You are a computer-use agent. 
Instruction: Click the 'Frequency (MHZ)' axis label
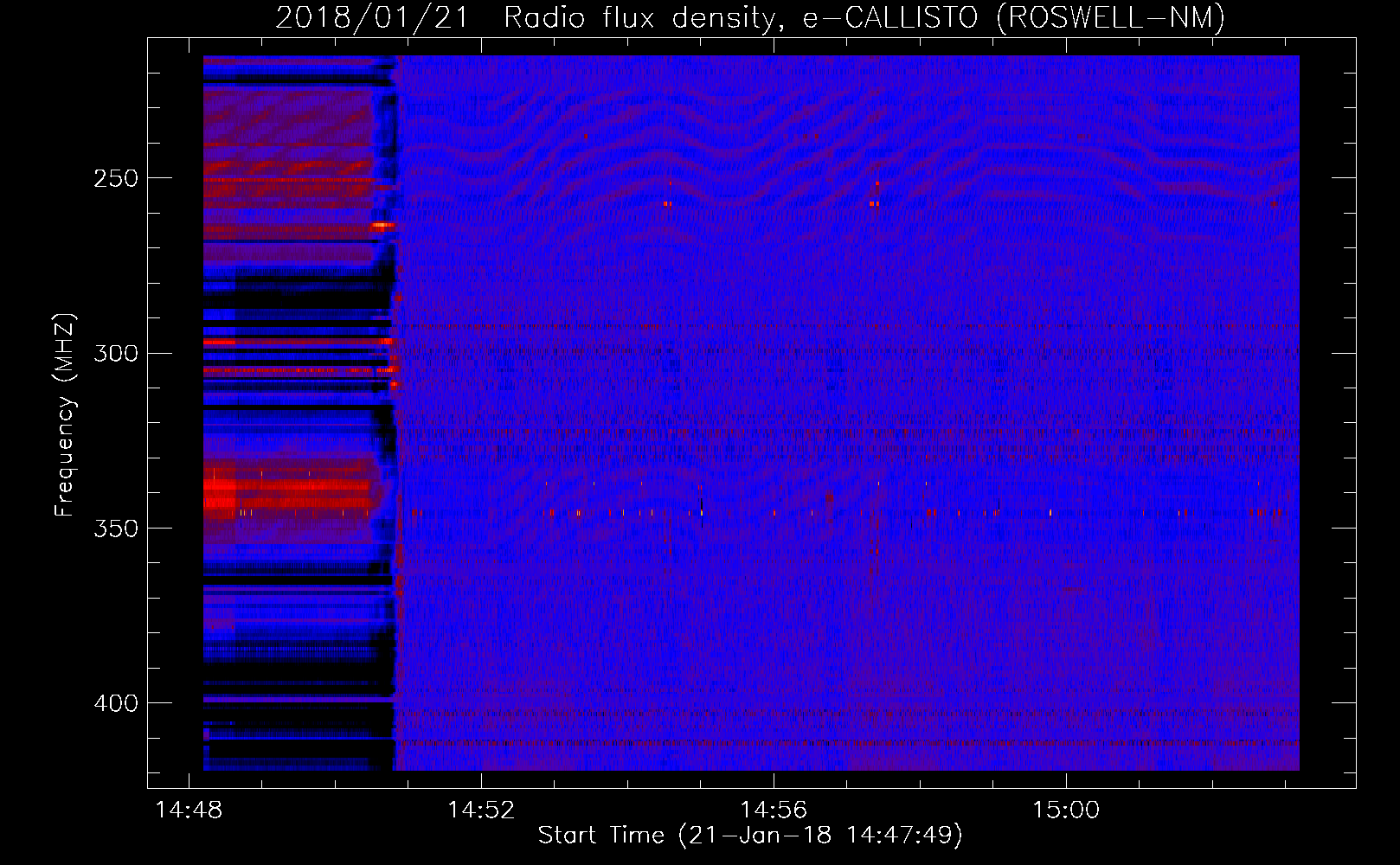pyautogui.click(x=65, y=415)
